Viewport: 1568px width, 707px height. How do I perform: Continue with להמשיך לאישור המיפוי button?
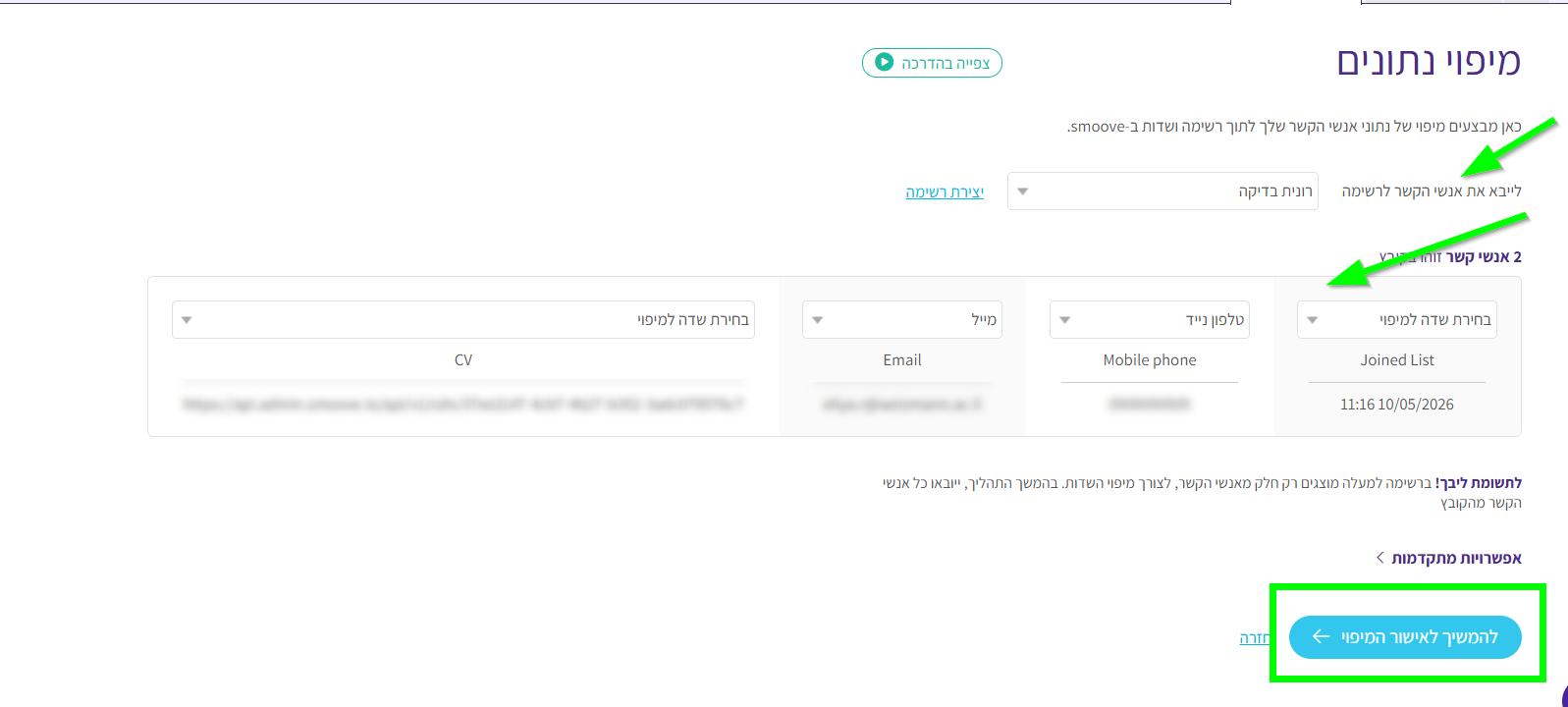click(1405, 637)
